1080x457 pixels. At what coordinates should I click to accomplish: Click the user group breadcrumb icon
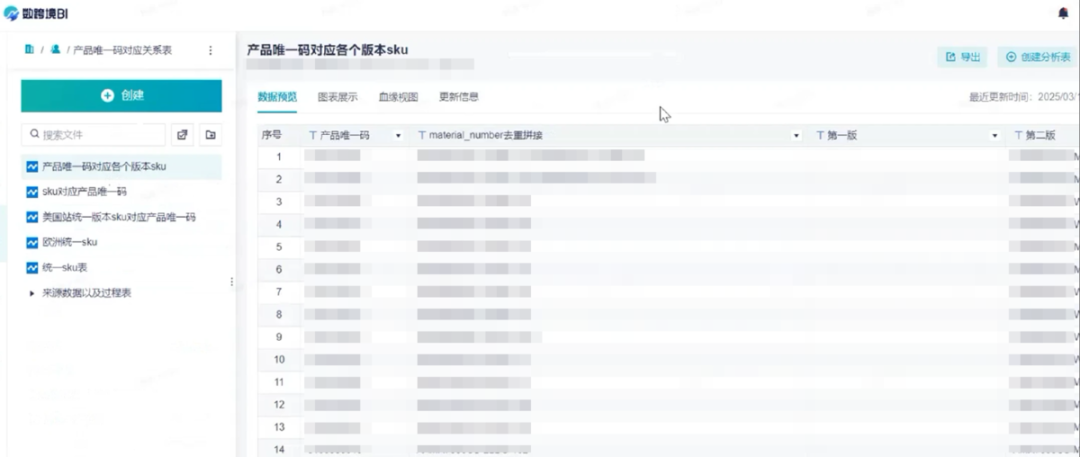tap(55, 49)
